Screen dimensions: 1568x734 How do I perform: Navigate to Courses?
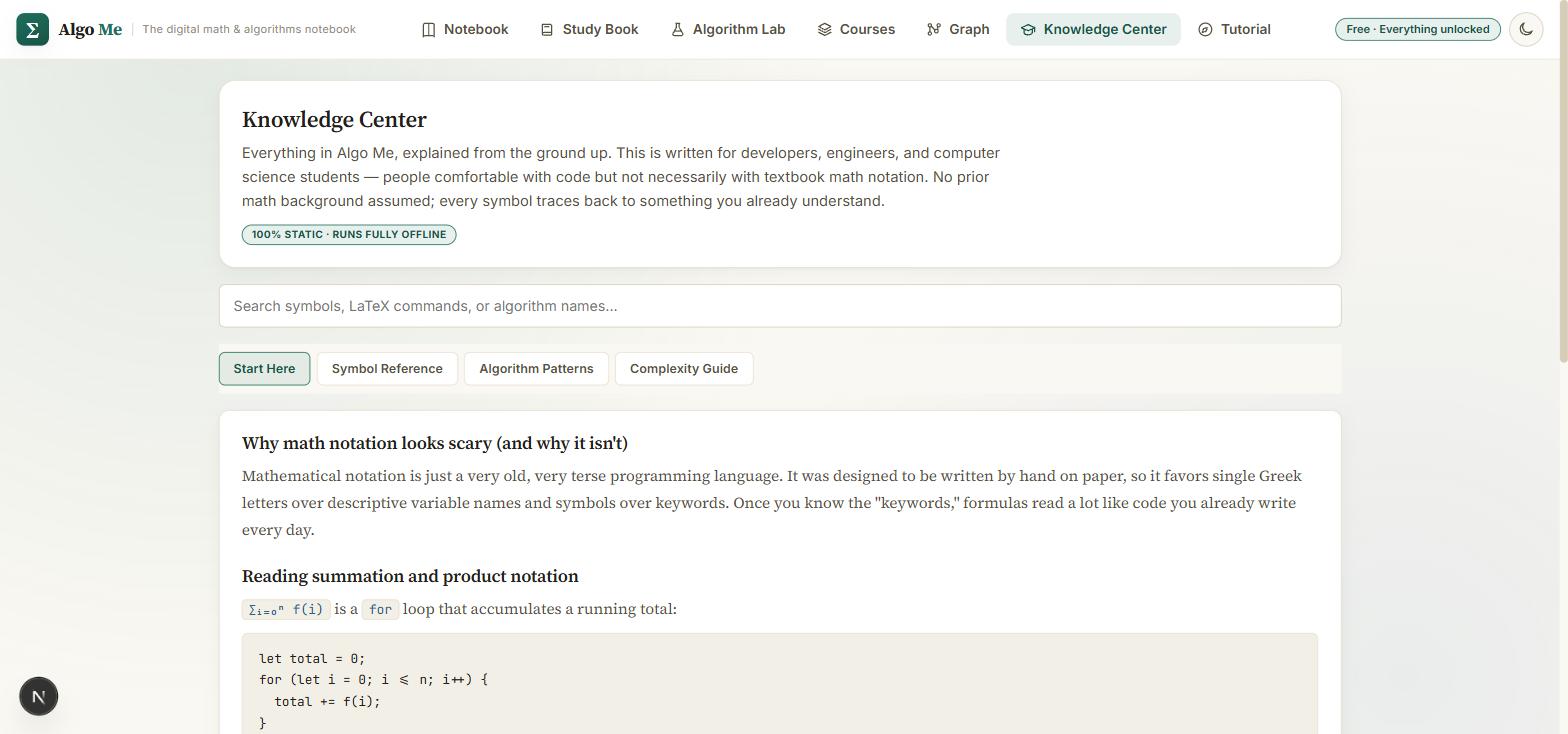click(x=856, y=29)
